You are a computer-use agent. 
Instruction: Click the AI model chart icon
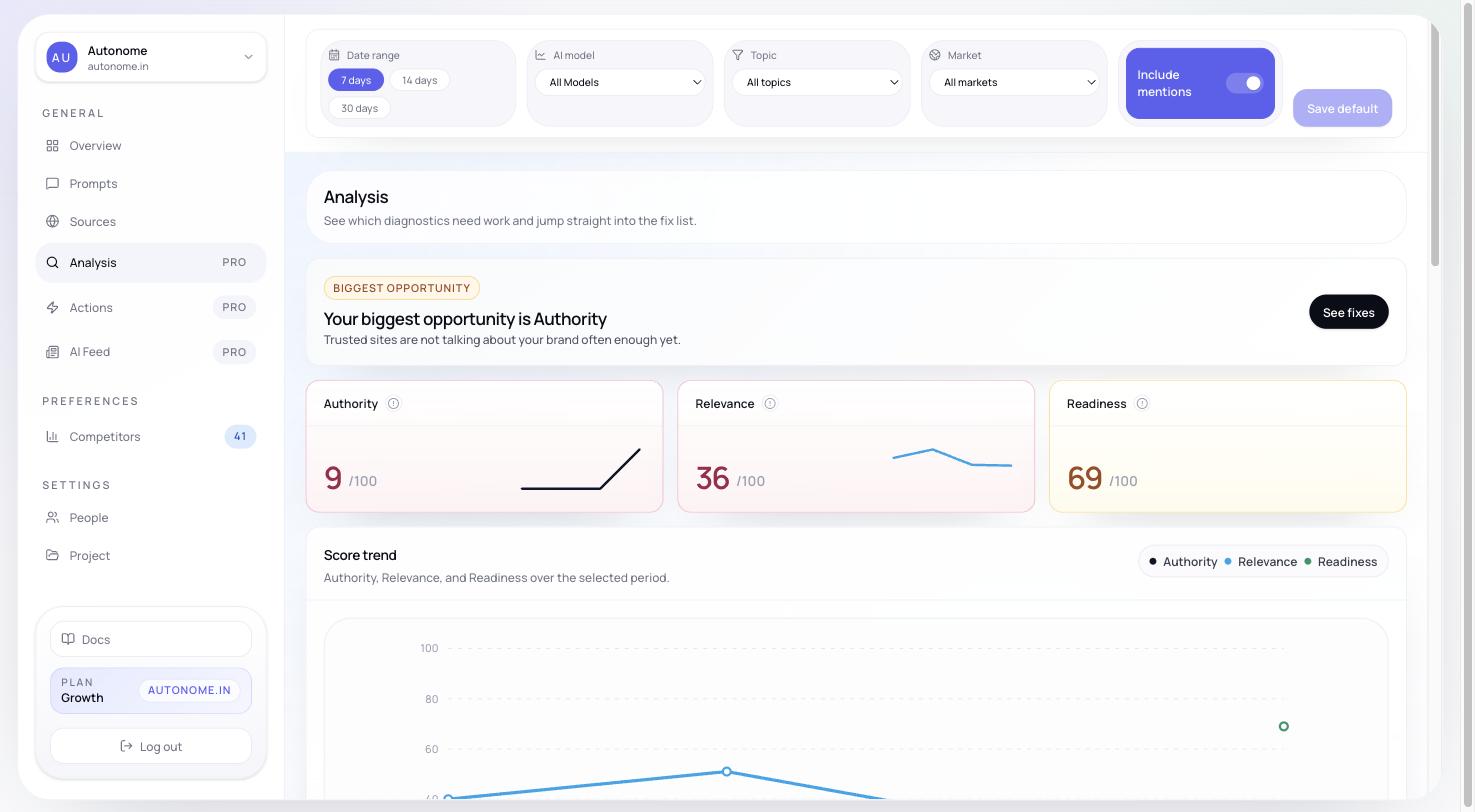tap(541, 56)
